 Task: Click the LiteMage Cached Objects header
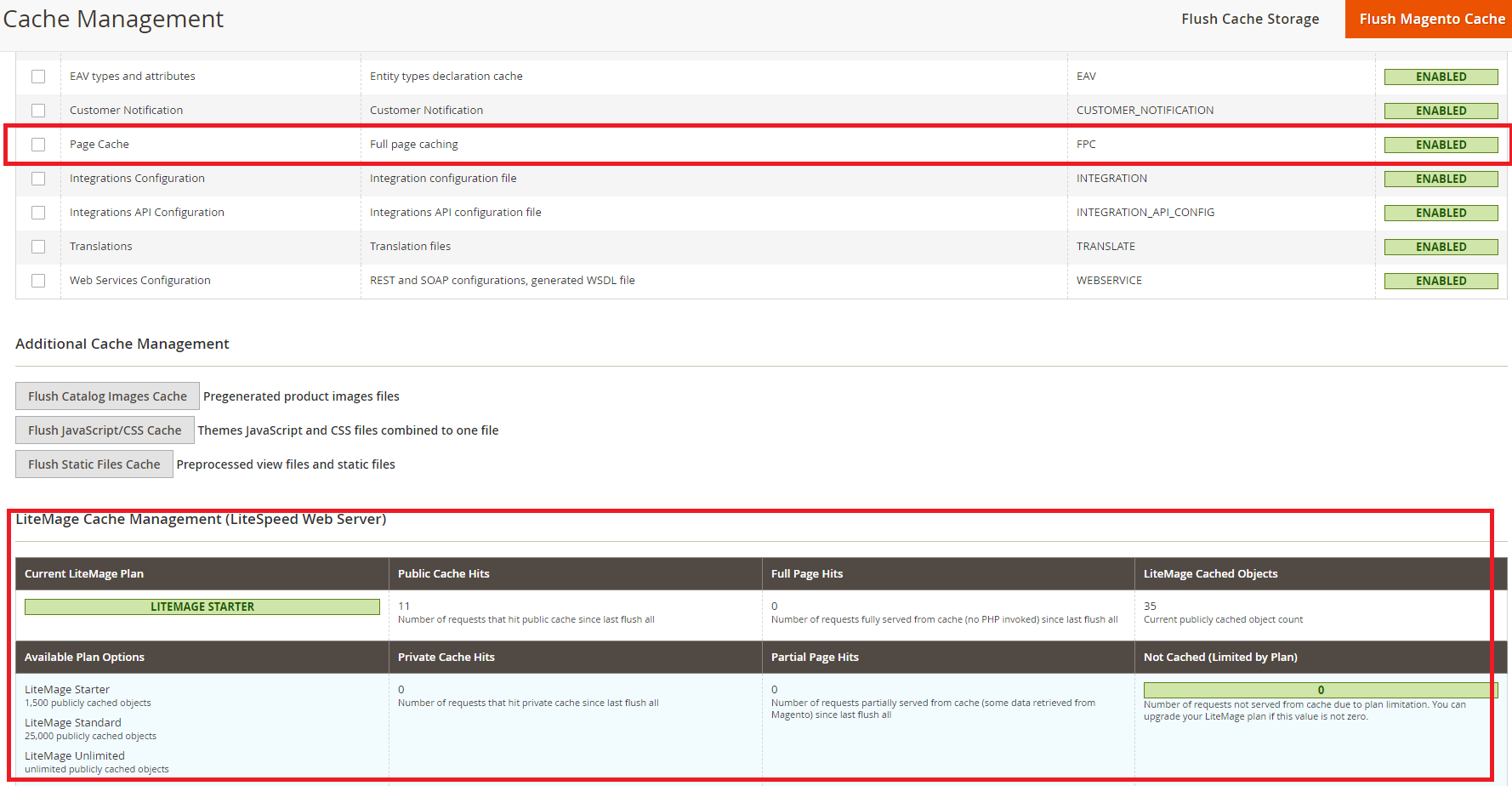(x=1210, y=574)
